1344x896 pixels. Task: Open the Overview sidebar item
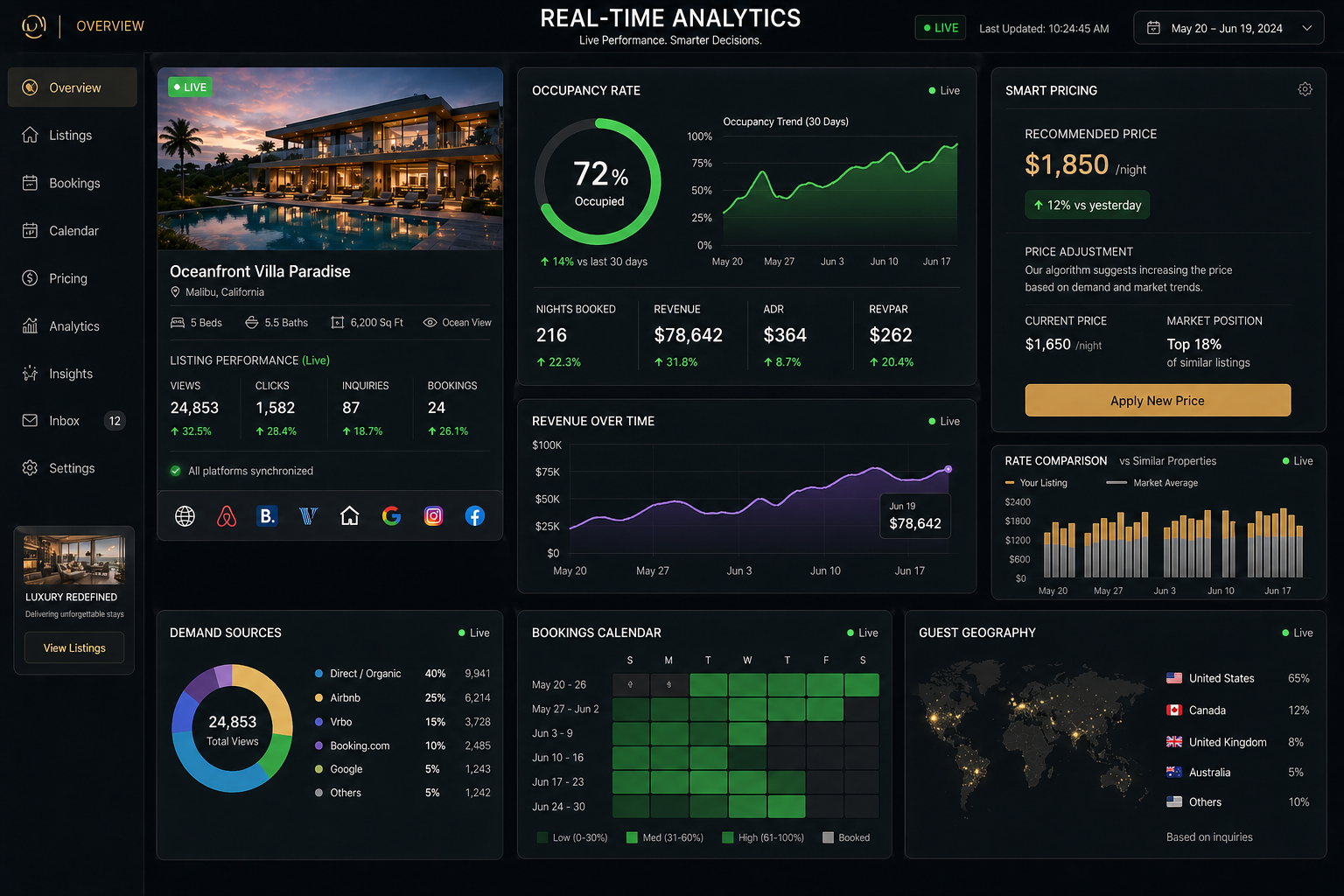pyautogui.click(x=73, y=87)
